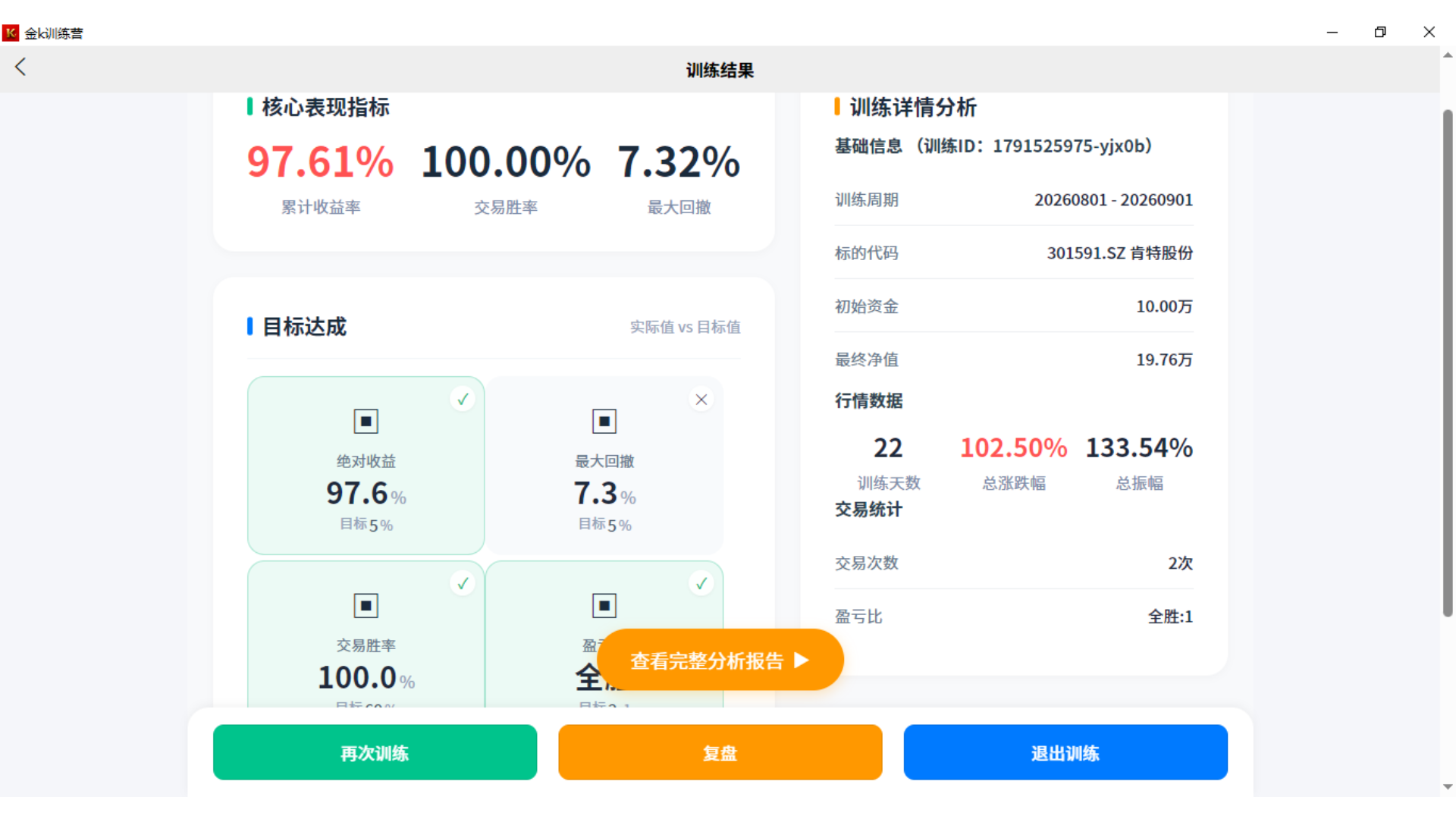Open the full analysis report 查看完整分析报告
This screenshot has height=819, width=1456.
pos(720,660)
